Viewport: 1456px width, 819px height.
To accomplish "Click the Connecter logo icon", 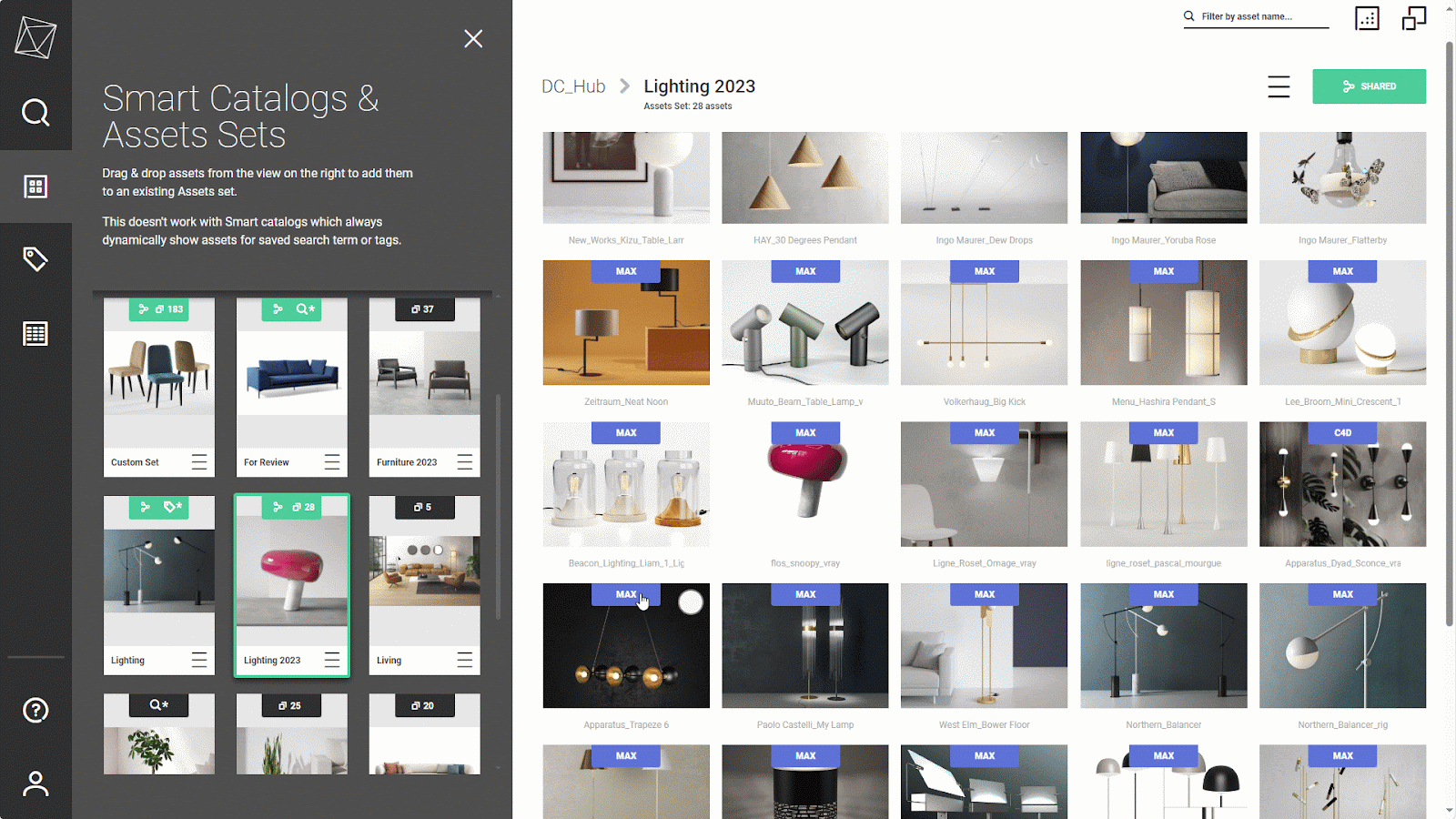I will pyautogui.click(x=35, y=37).
